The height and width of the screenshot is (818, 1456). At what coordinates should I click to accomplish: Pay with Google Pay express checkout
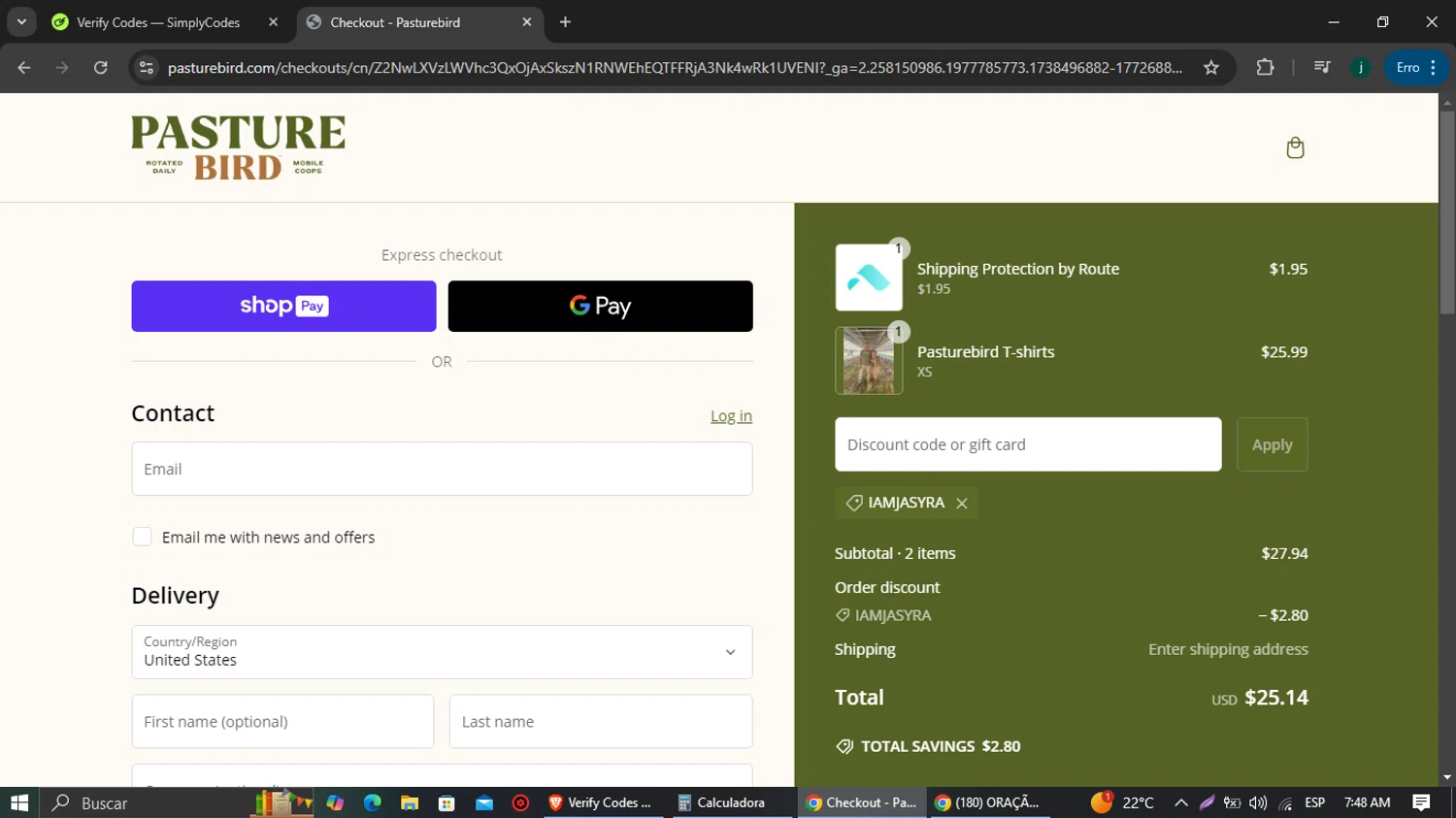click(600, 306)
